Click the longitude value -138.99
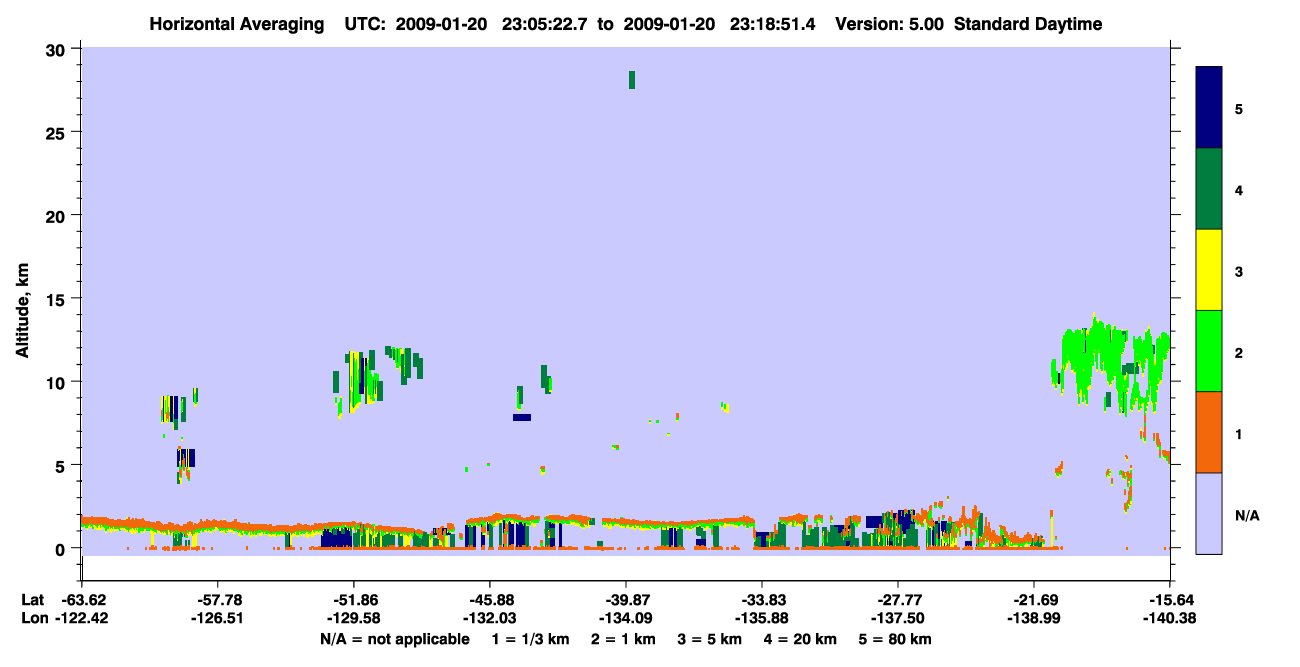1300x667 pixels. click(x=1034, y=619)
